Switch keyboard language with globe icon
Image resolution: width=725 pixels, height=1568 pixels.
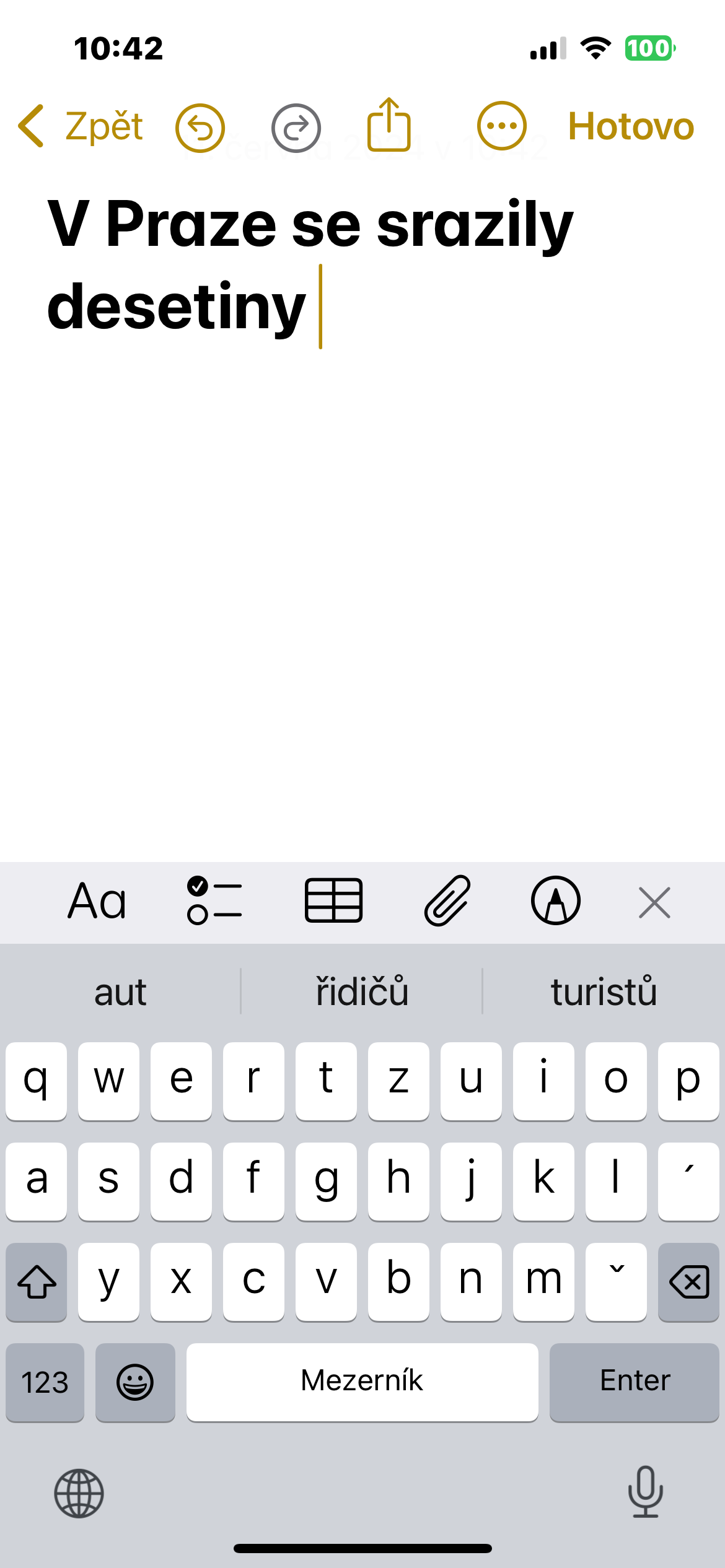(79, 1494)
